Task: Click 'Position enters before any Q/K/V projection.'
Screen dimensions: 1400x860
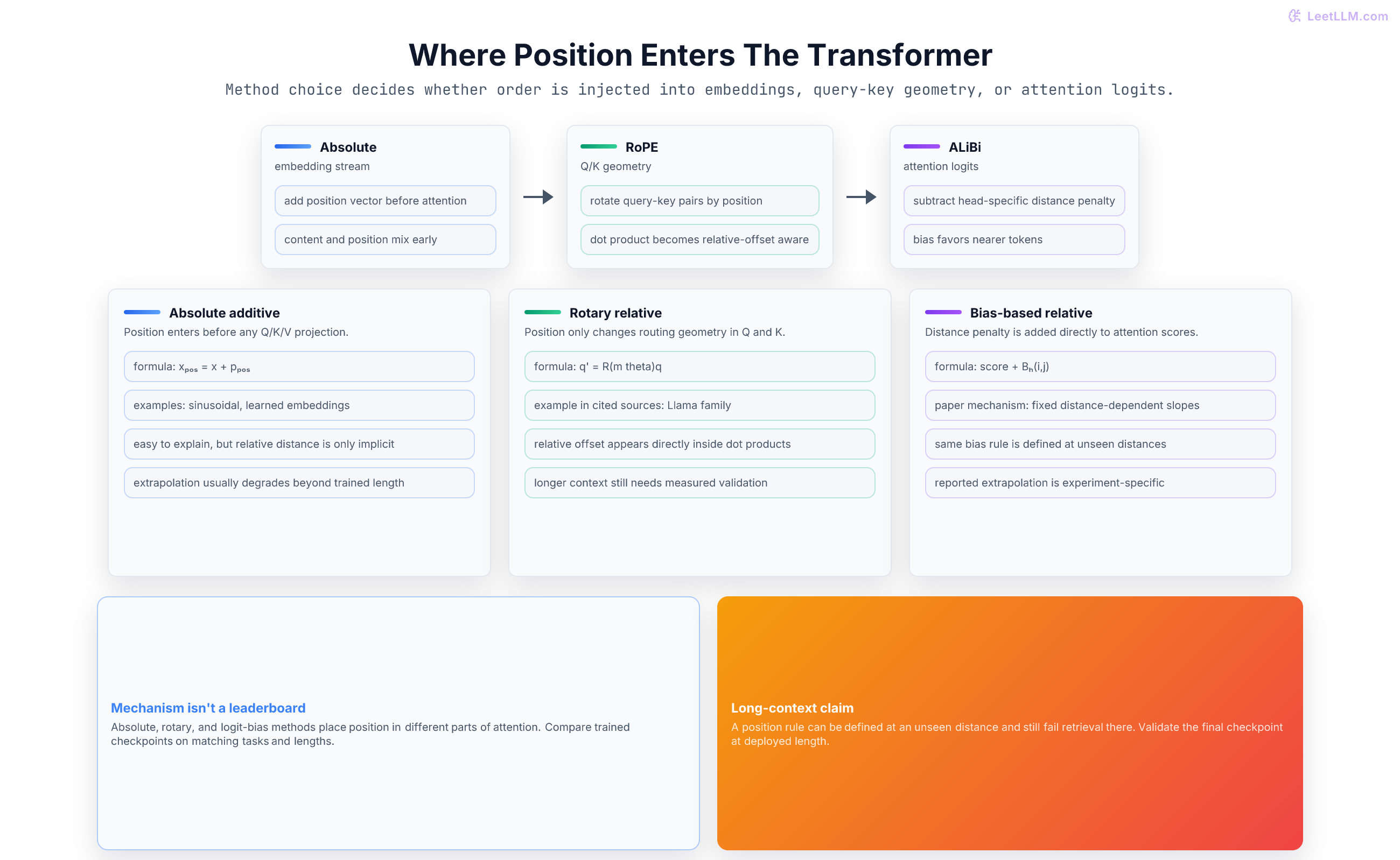Action: (236, 332)
